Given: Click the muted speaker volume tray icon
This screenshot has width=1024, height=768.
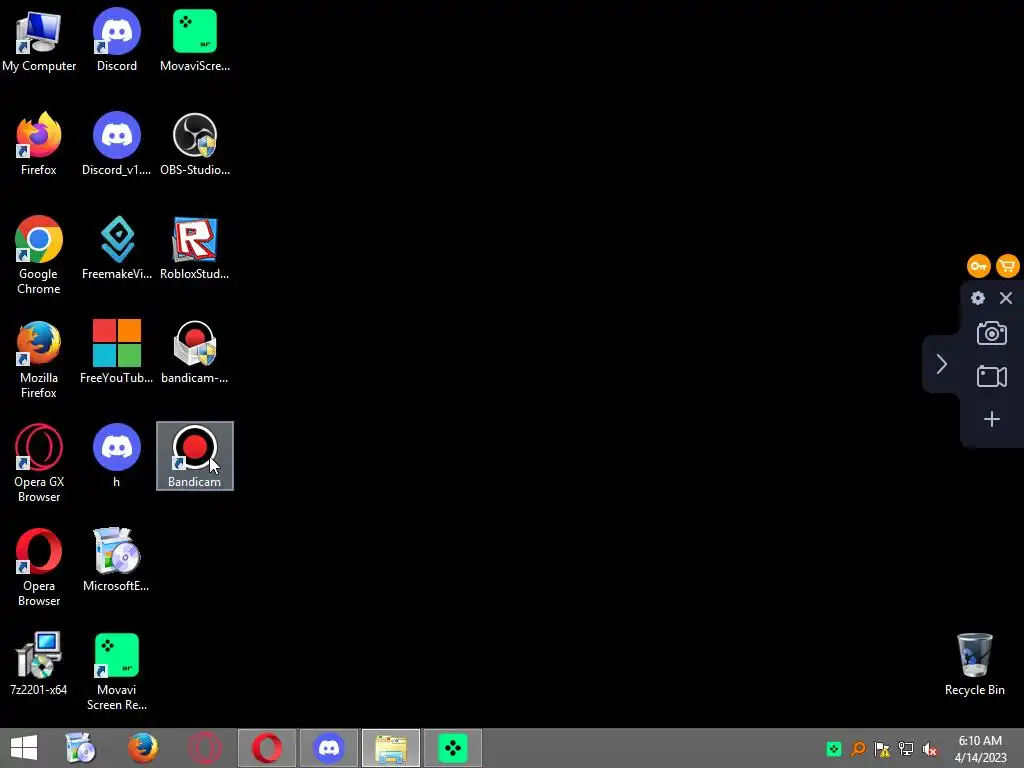Looking at the screenshot, I should click(929, 748).
